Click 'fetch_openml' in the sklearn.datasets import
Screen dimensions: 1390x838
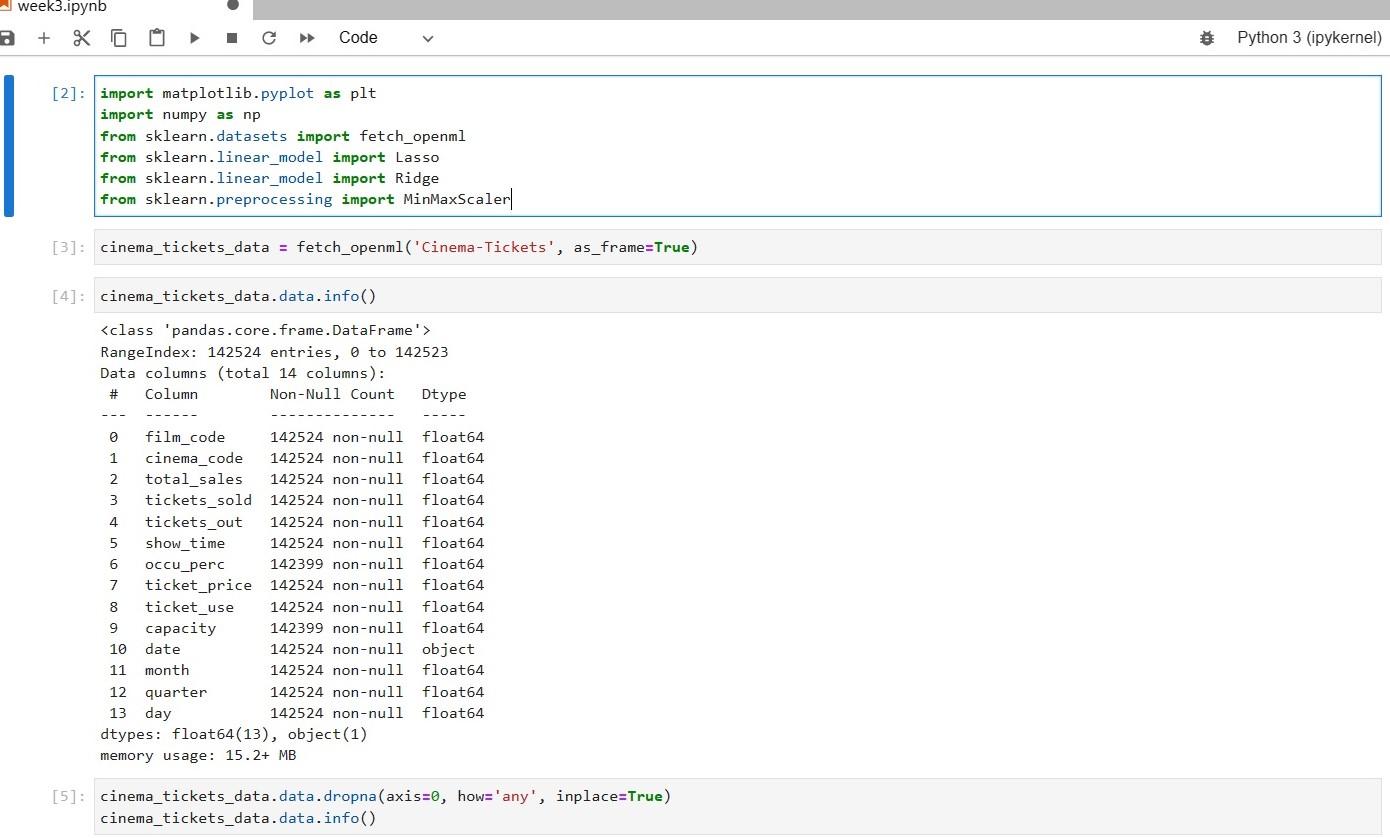click(412, 136)
